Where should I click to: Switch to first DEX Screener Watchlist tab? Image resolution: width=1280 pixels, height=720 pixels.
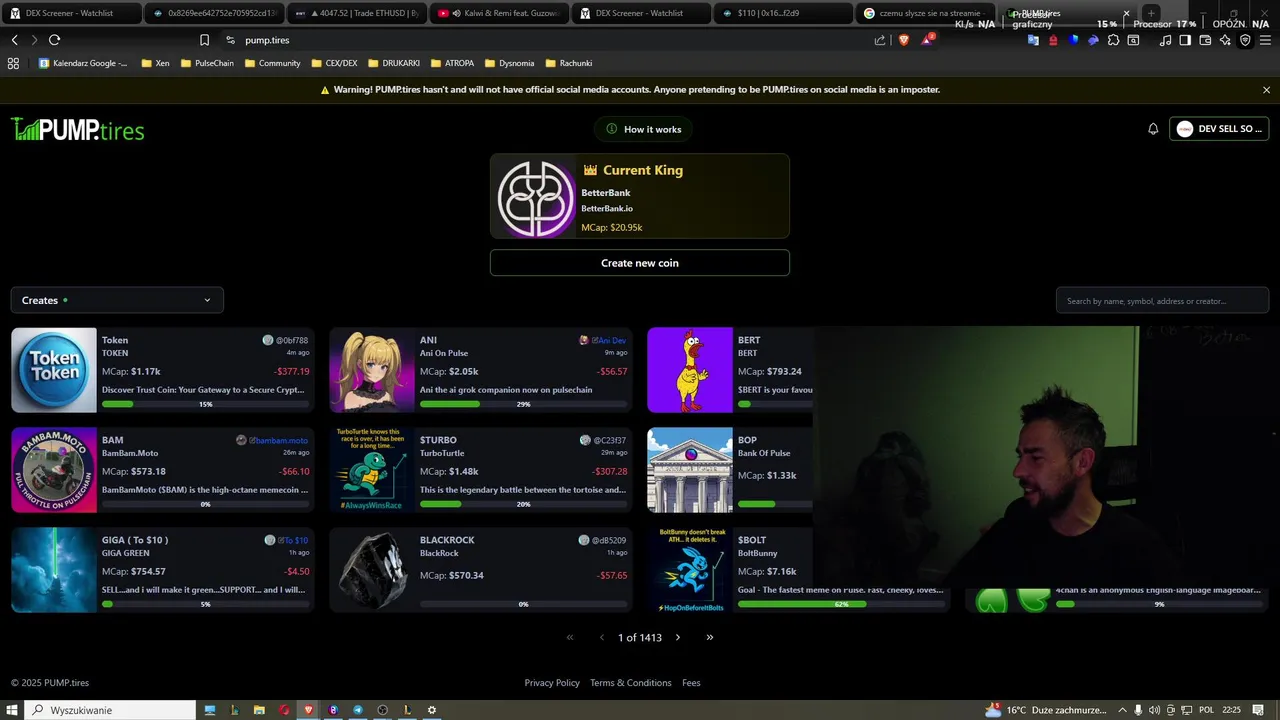click(x=70, y=13)
